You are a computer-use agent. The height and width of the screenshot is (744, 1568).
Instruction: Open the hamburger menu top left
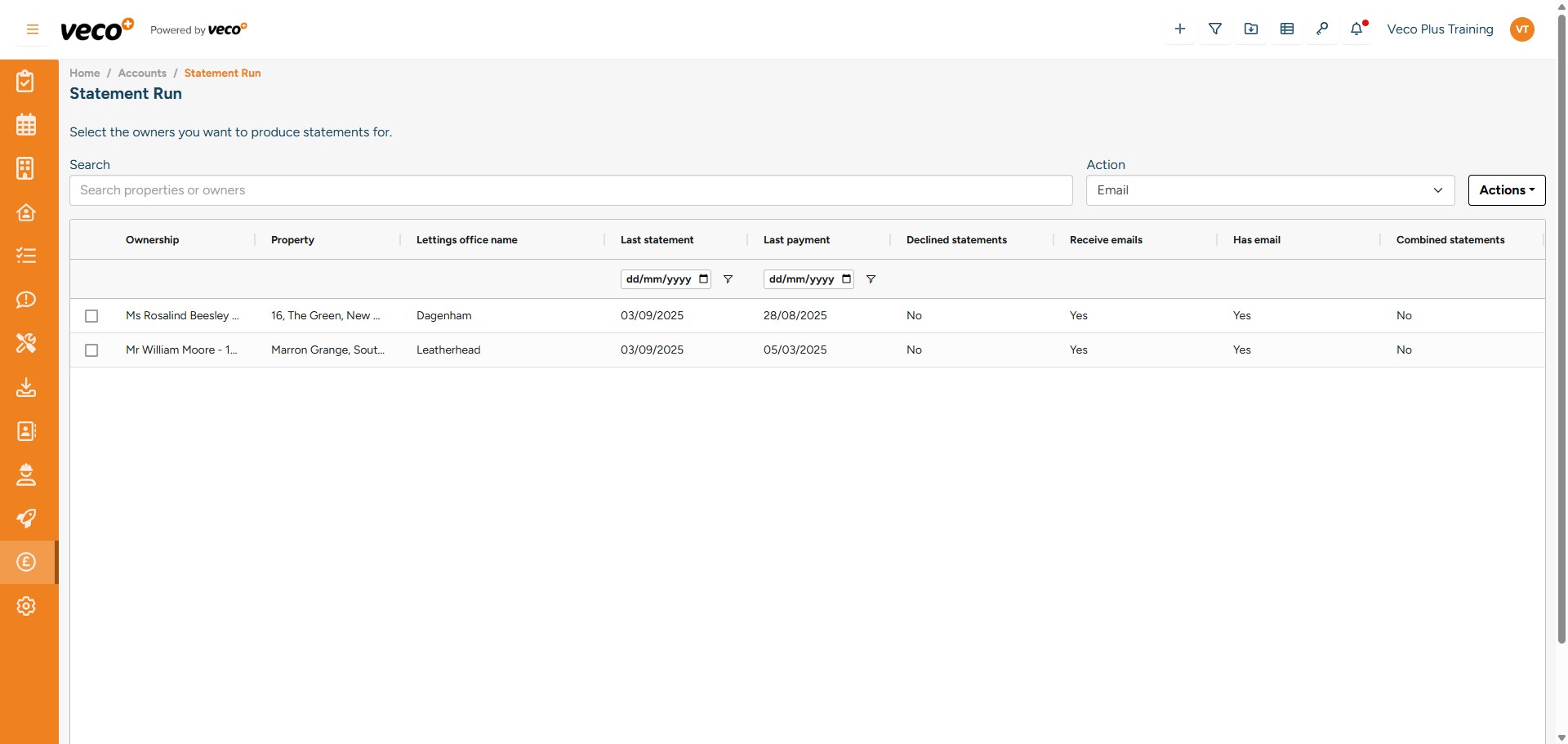[x=32, y=29]
